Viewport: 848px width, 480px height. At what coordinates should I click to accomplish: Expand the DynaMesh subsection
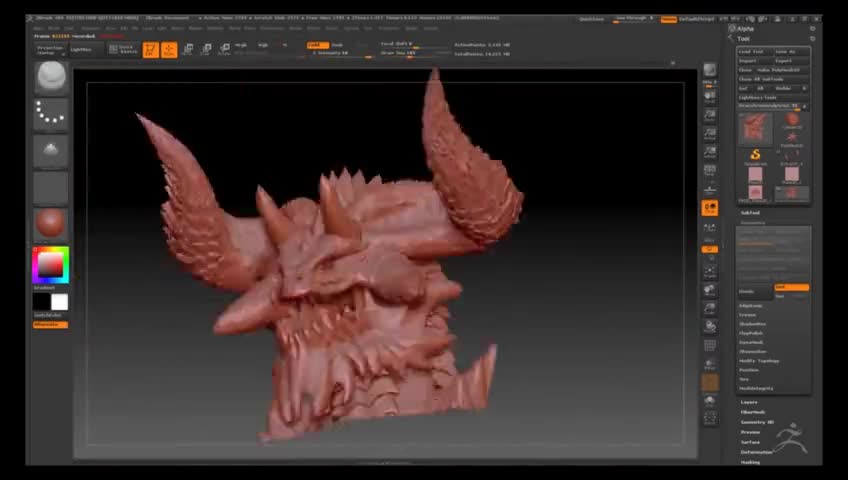click(751, 342)
